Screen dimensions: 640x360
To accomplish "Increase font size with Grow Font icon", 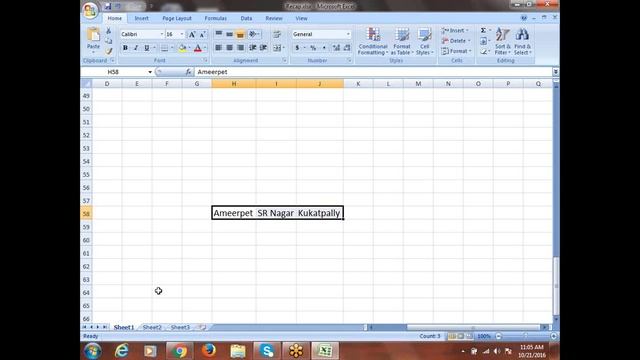I will coord(191,35).
